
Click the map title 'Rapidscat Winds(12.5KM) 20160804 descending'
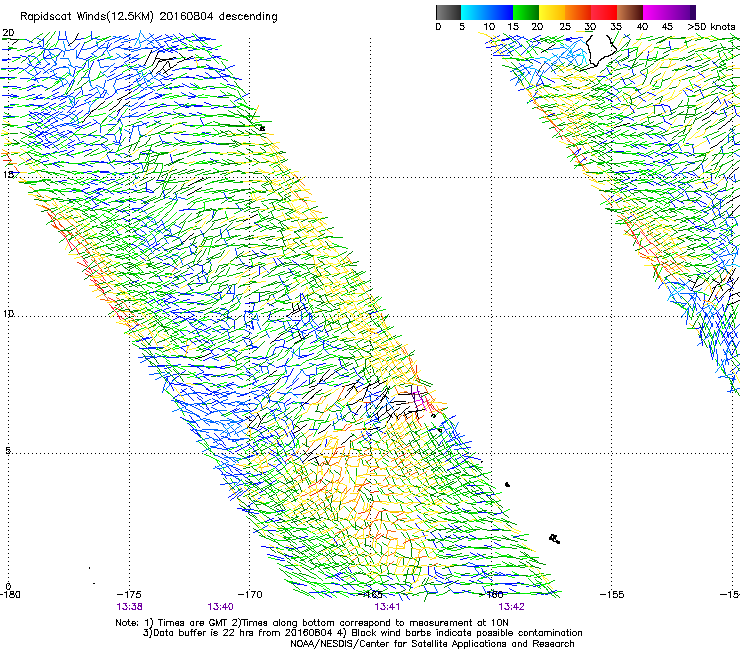click(149, 17)
